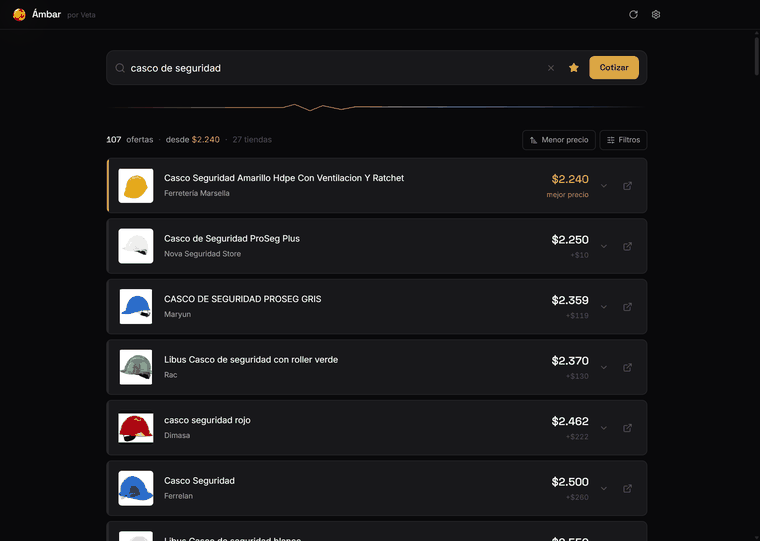Viewport: 760px width, 541px height.
Task: Click the $2.370 price
Action: [x=570, y=361]
